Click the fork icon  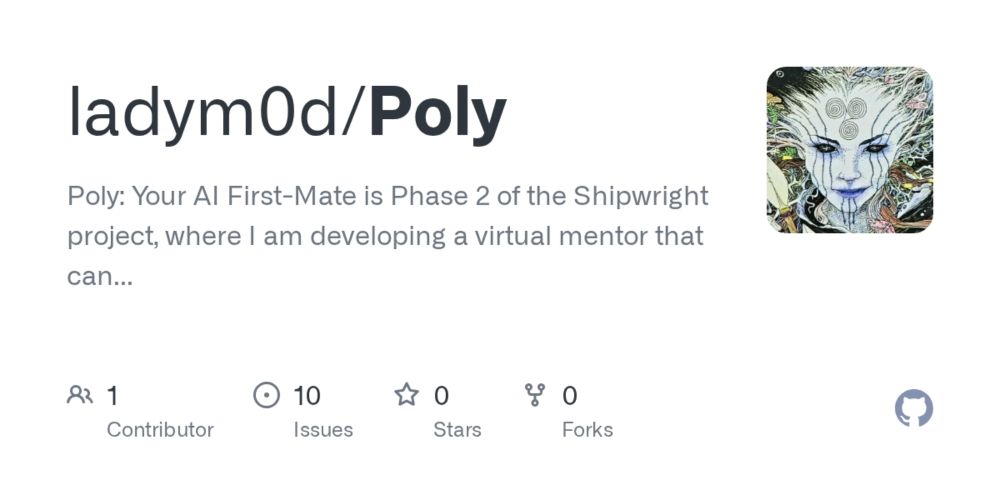coord(534,395)
